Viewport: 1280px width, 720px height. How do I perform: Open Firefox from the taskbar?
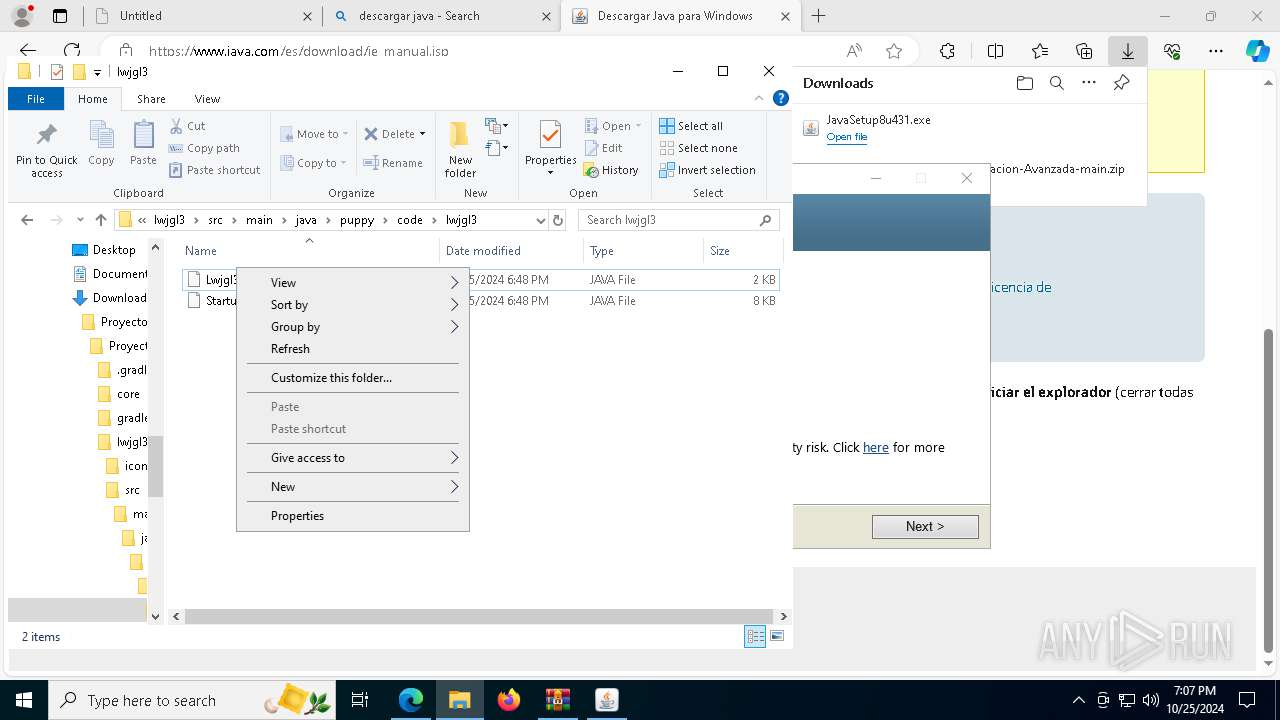coord(509,700)
